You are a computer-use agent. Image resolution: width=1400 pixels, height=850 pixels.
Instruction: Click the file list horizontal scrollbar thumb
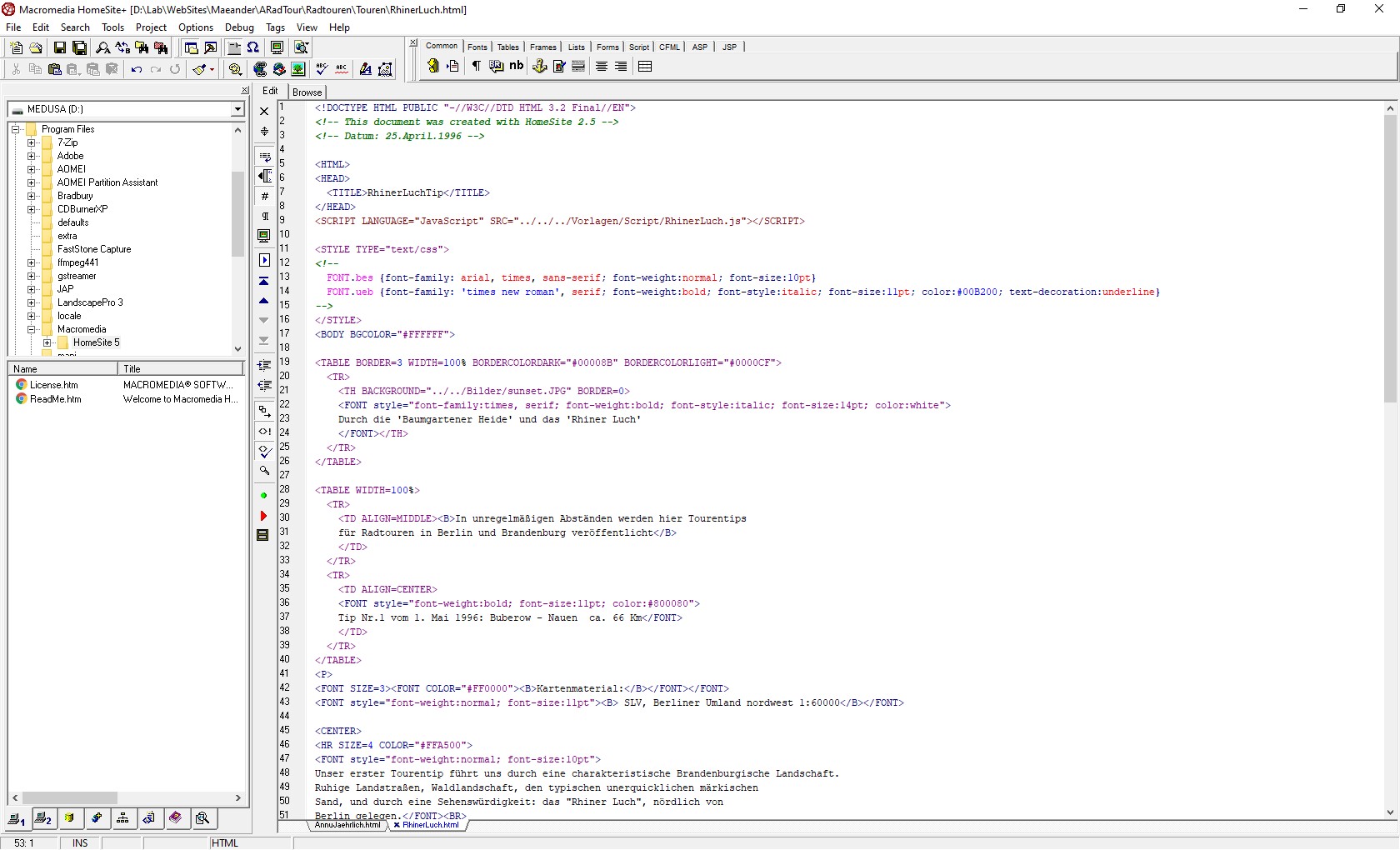[69, 797]
